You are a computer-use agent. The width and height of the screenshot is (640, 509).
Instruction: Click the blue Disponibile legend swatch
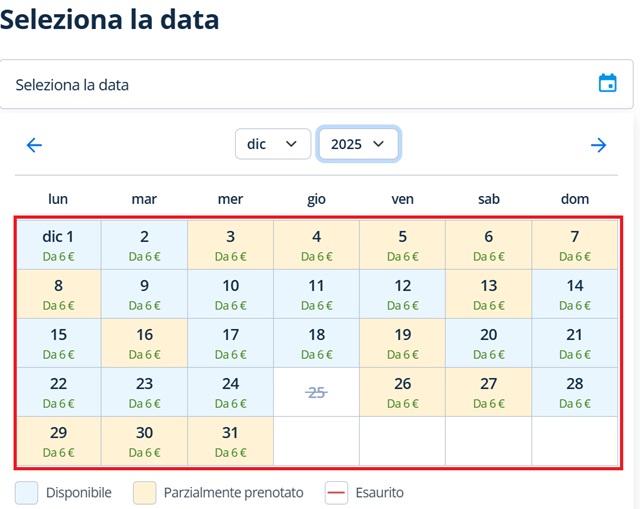pos(27,493)
